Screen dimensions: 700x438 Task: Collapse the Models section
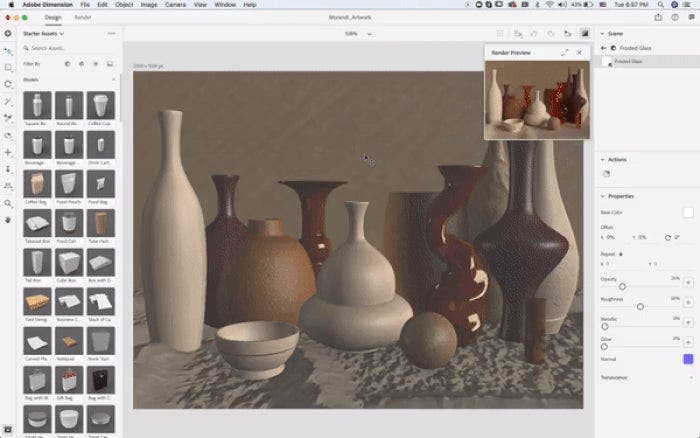pos(113,79)
